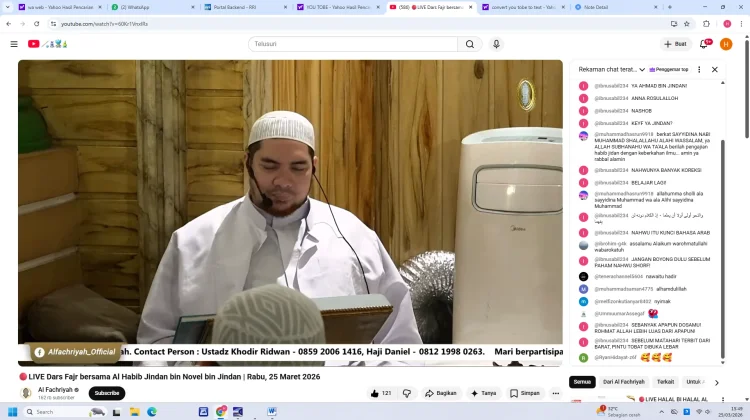
Task: Click the video player area
Action: [x=290, y=213]
